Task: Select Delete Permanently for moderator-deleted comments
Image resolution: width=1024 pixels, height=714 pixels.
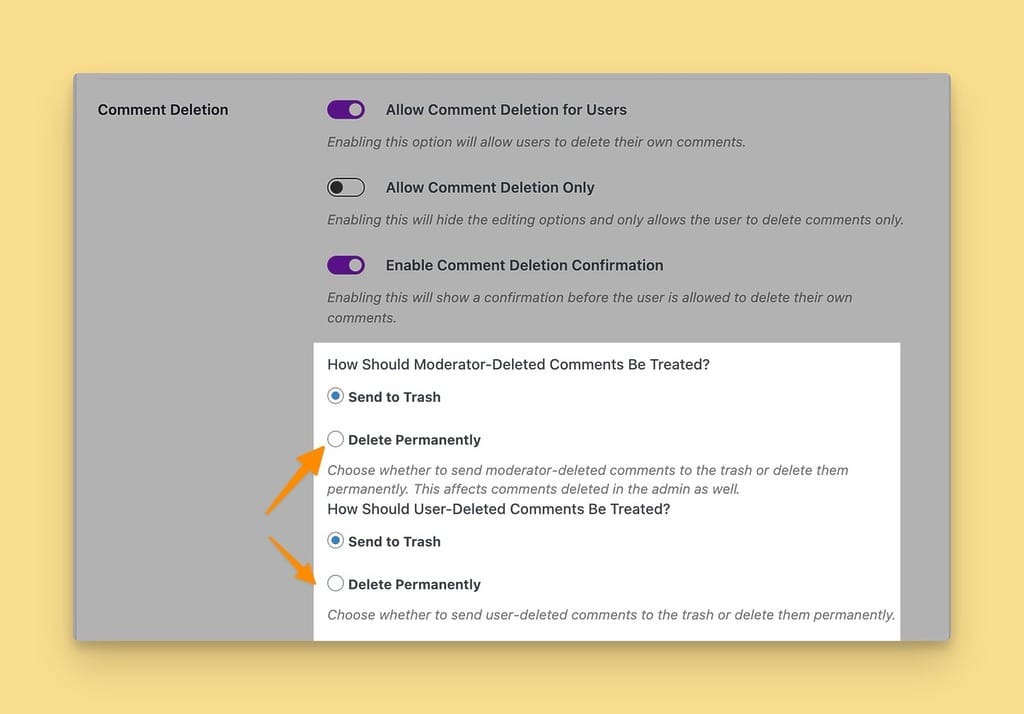Action: [335, 439]
